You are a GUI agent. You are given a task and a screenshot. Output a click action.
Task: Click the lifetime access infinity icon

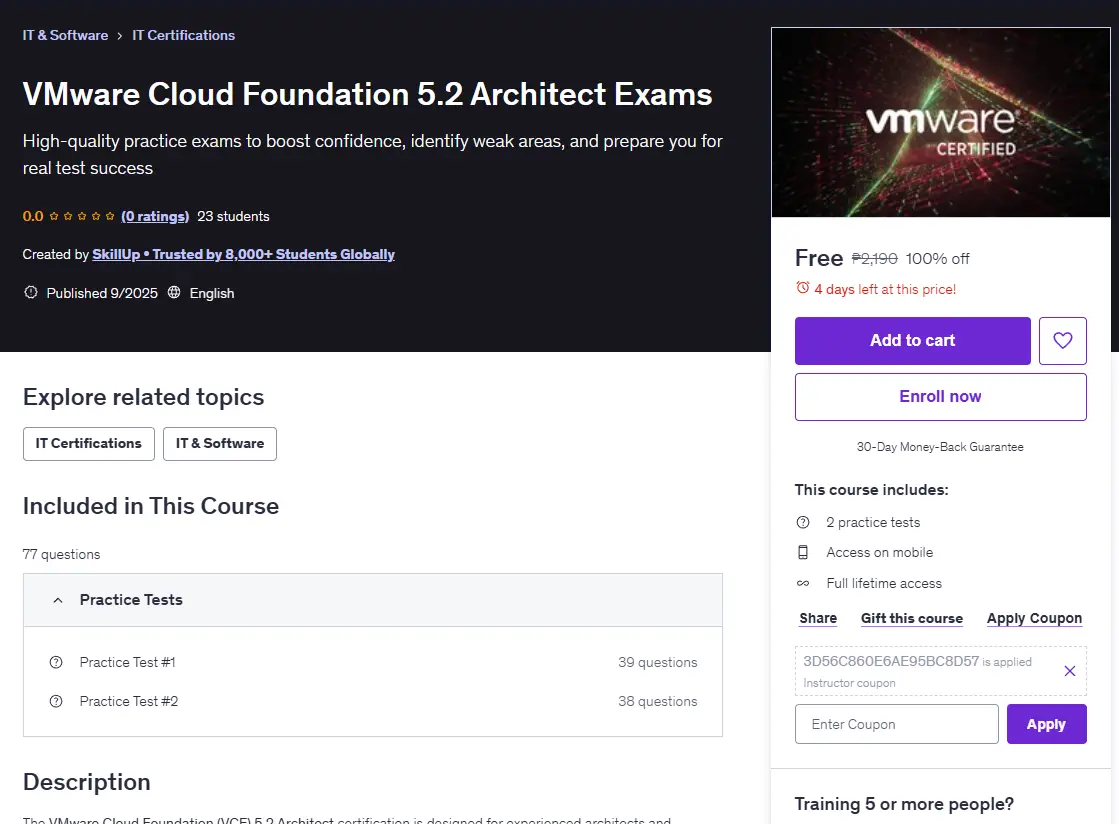point(803,583)
